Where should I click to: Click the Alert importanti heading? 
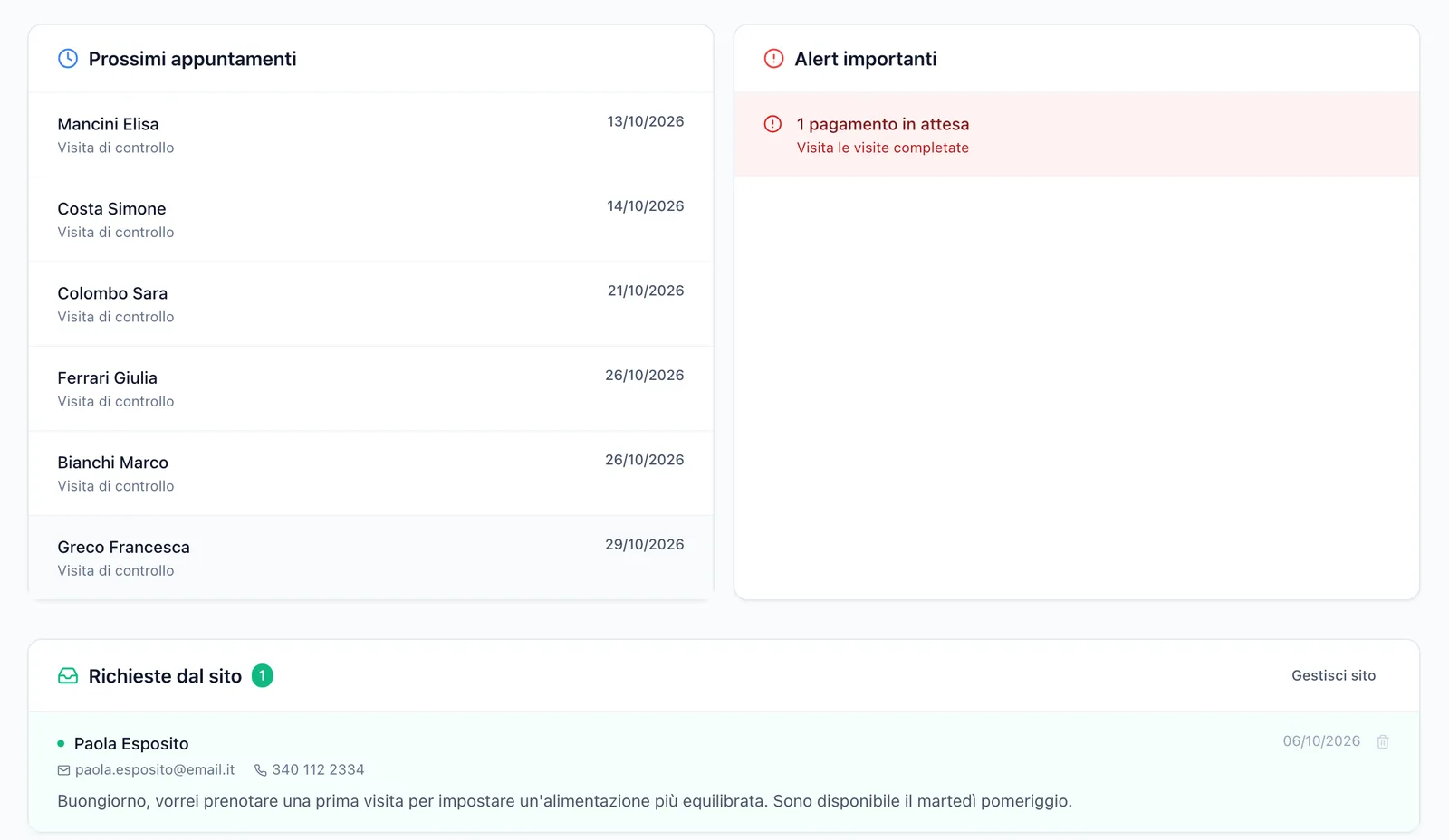point(865,59)
